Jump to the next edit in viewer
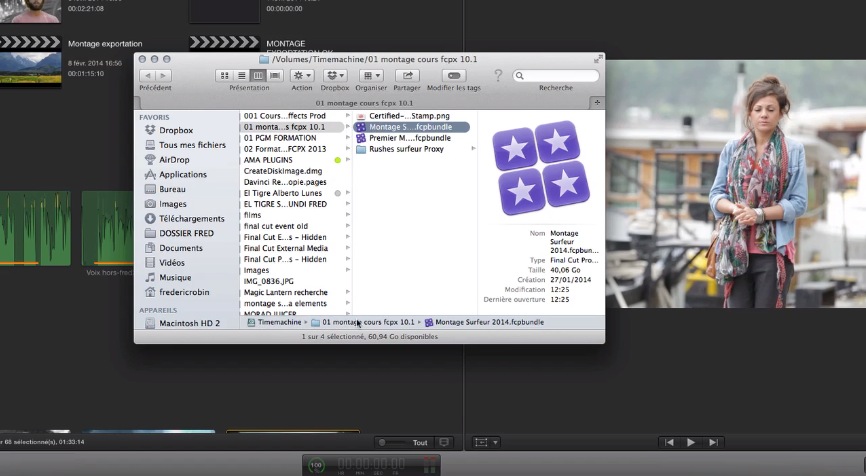Screen dimensions: 866x476 click(713, 442)
